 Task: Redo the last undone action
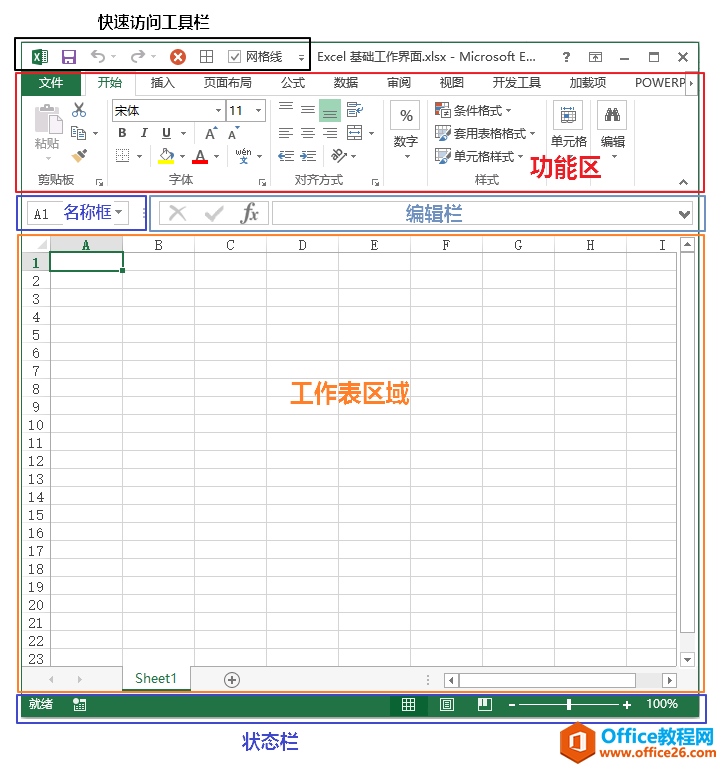tap(138, 56)
